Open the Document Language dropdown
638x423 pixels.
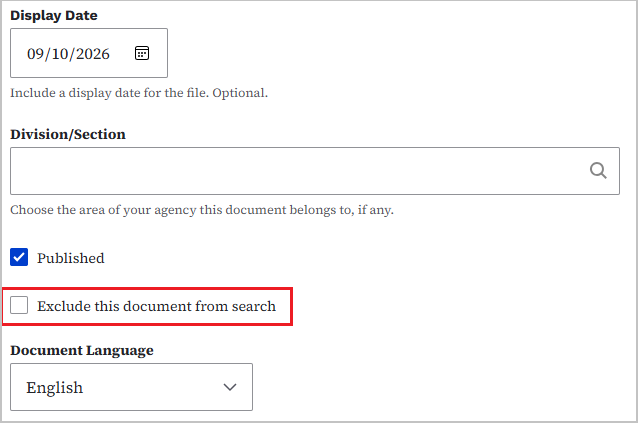(131, 387)
